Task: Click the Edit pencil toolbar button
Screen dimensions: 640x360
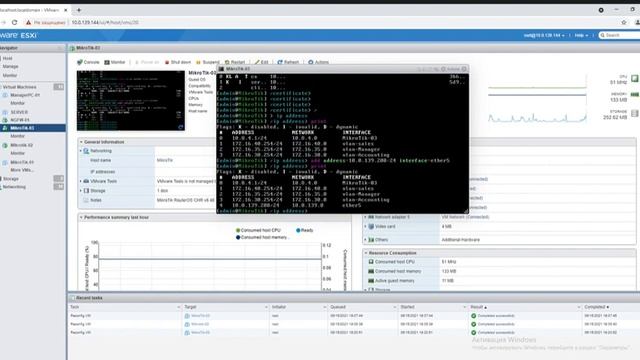Action: click(x=262, y=62)
